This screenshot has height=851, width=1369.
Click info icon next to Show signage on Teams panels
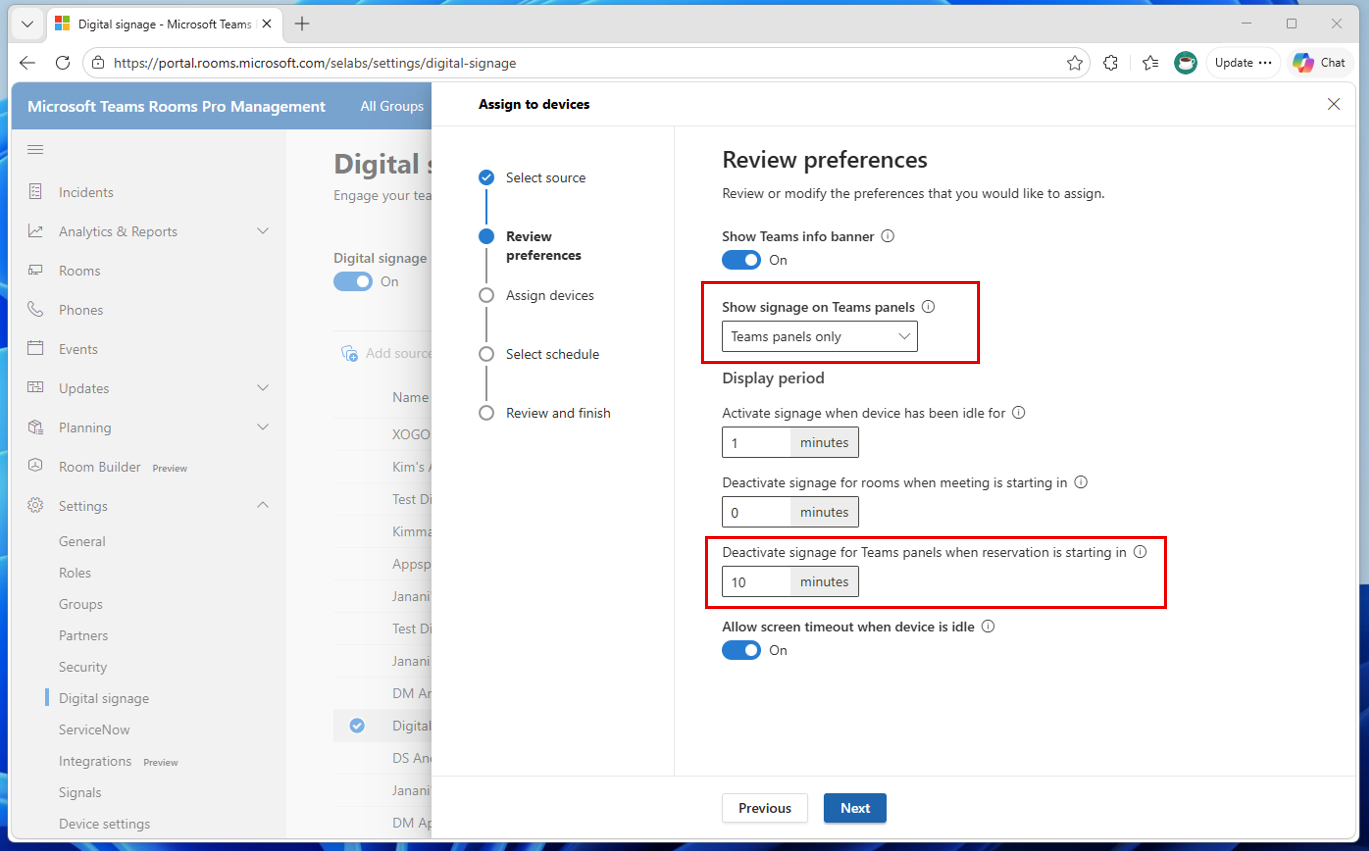click(x=928, y=307)
